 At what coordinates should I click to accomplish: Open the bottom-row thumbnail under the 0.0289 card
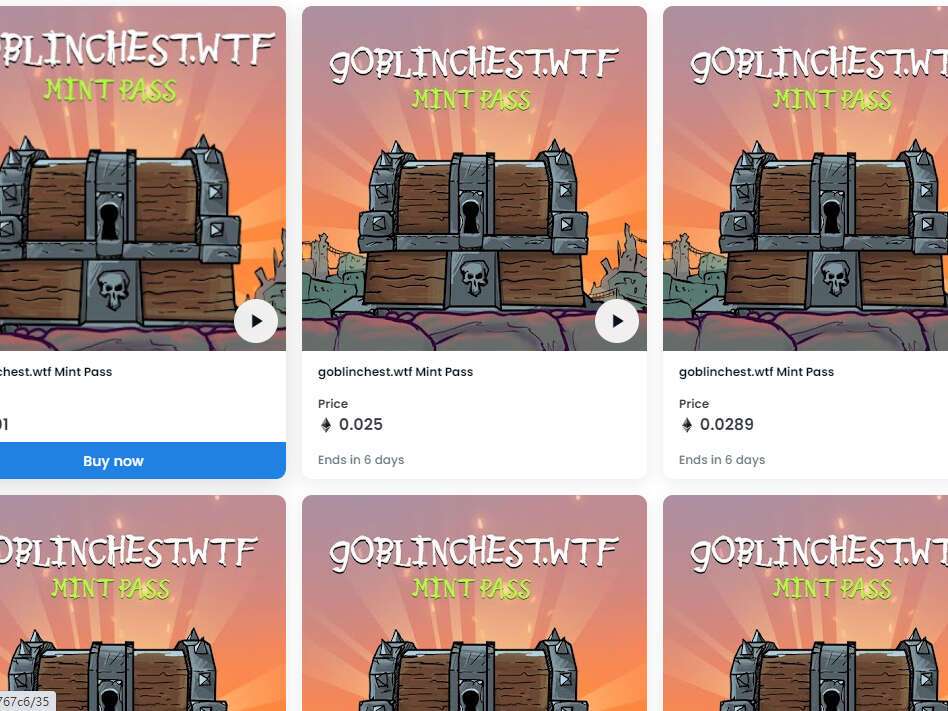click(805, 603)
